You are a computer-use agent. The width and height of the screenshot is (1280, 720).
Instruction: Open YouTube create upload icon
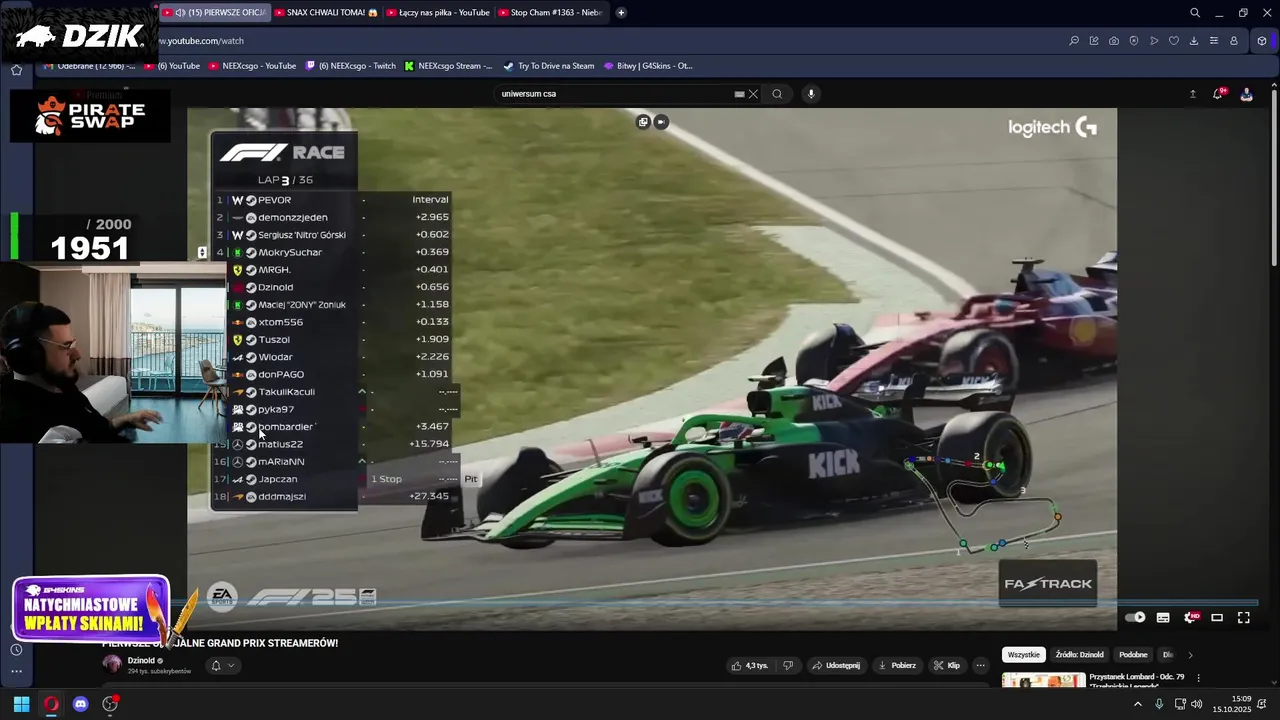click(1192, 94)
